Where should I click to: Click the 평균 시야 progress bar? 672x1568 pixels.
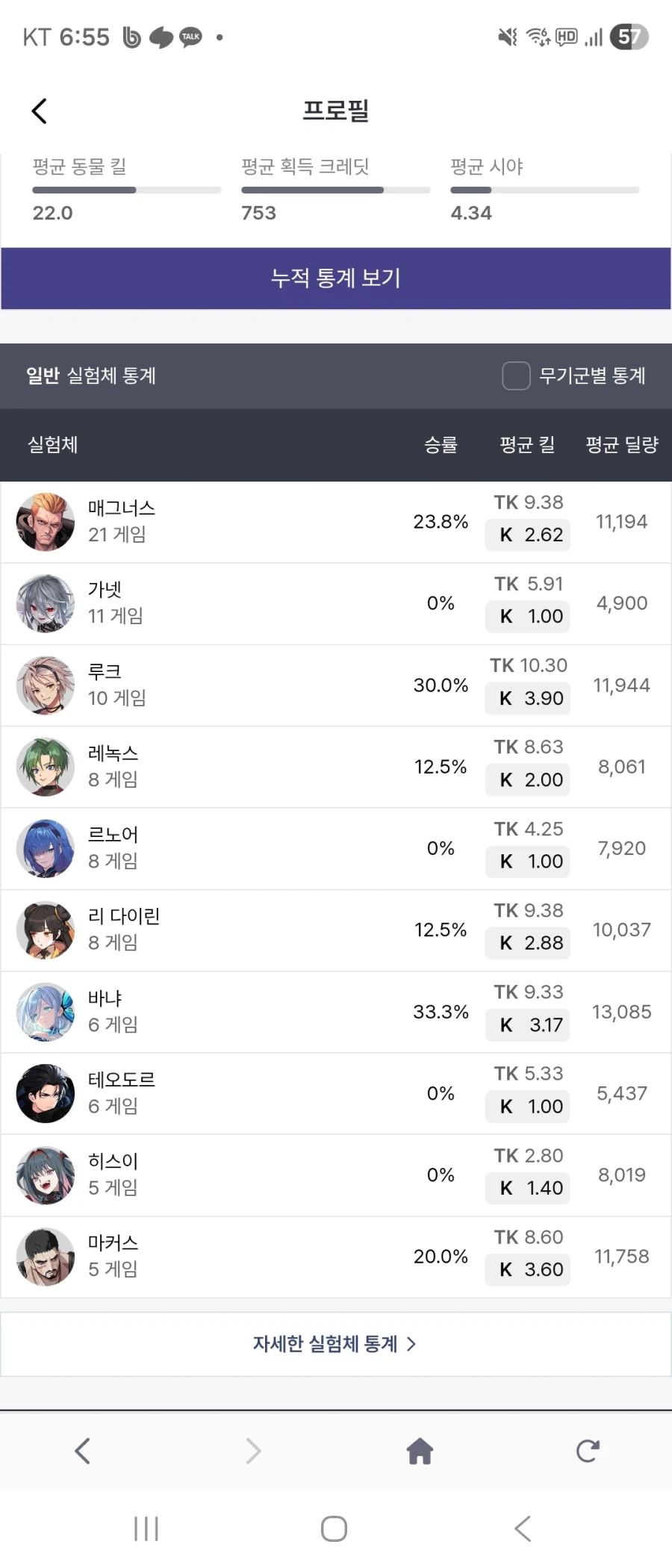point(545,190)
